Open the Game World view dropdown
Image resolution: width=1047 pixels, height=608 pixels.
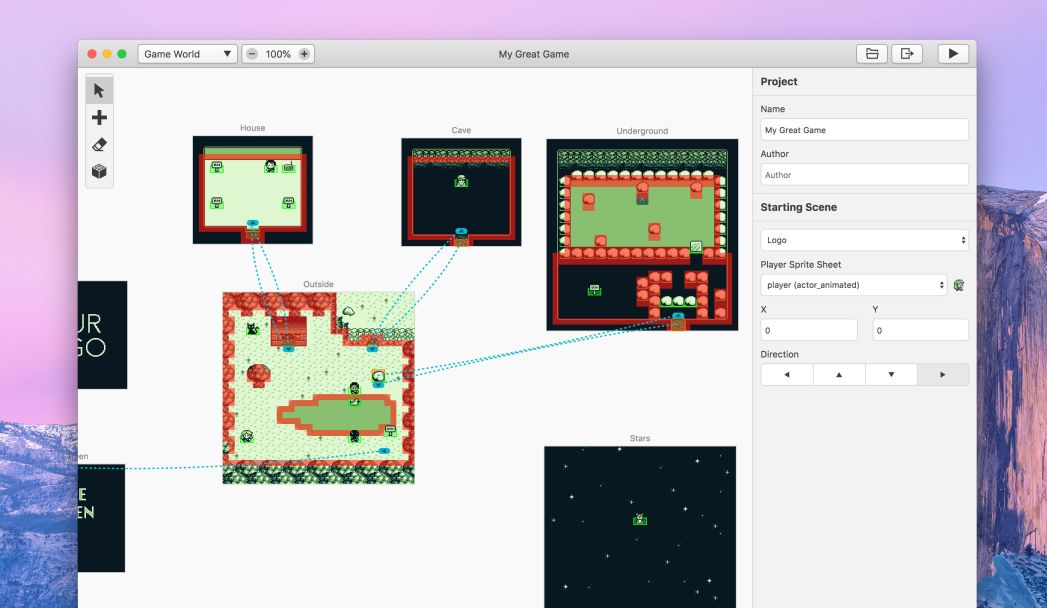coord(188,54)
